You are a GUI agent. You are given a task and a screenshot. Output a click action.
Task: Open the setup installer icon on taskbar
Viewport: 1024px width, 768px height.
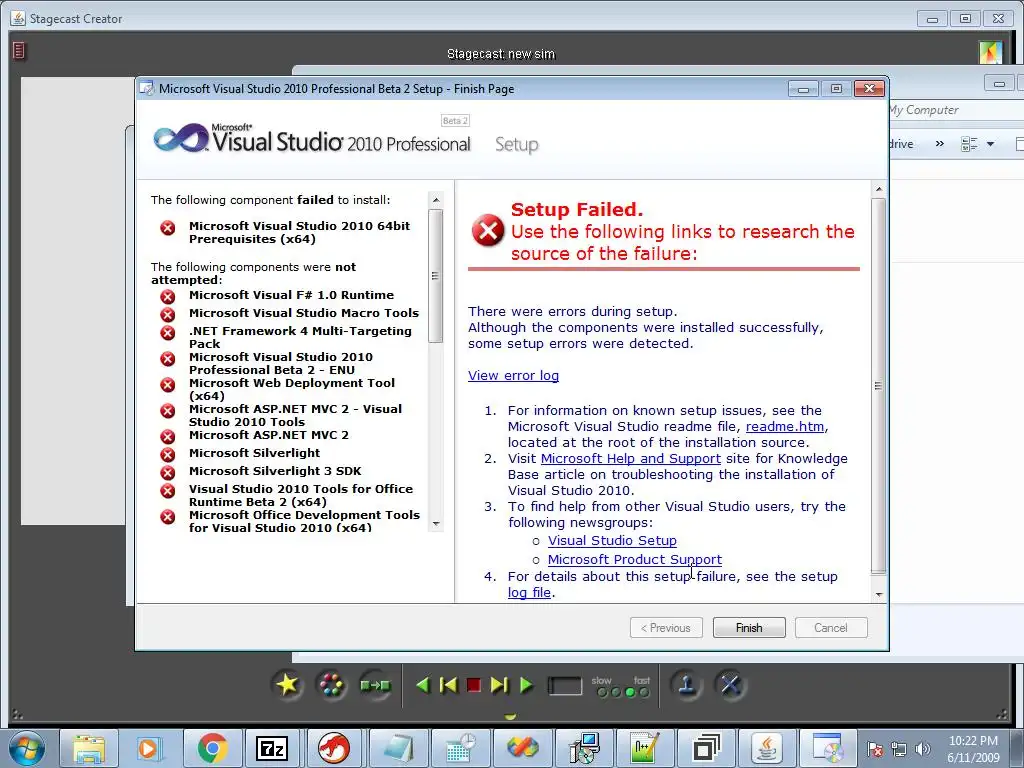tap(584, 749)
